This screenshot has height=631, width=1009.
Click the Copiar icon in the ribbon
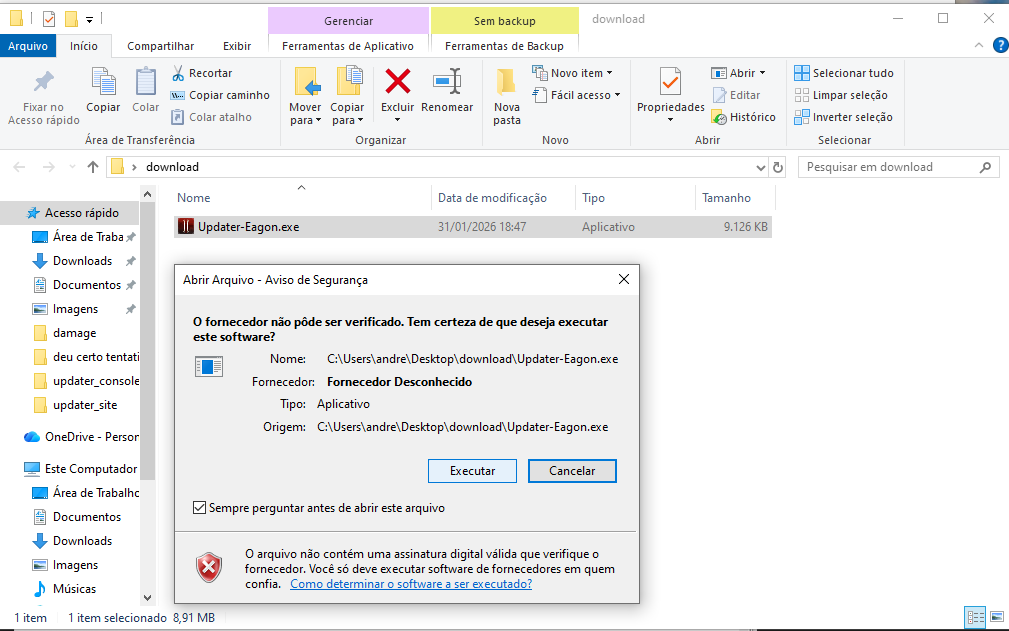tap(103, 82)
